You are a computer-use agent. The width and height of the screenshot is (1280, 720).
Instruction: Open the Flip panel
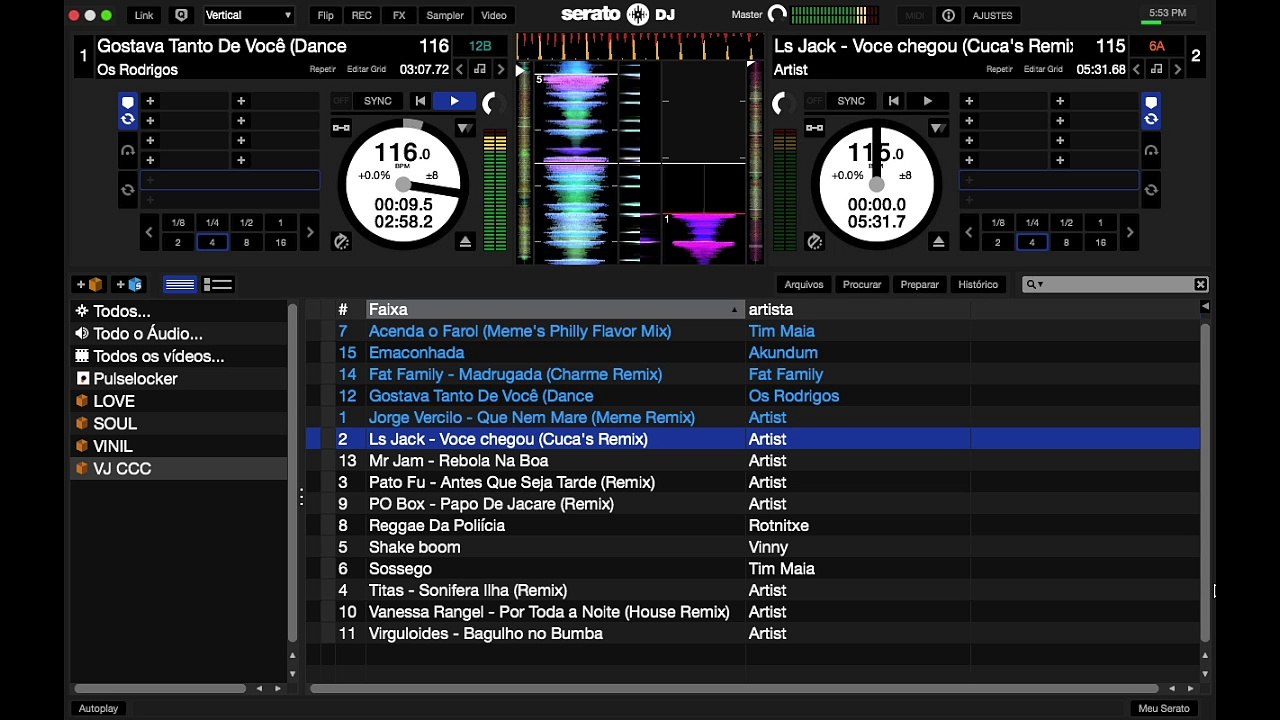[325, 15]
